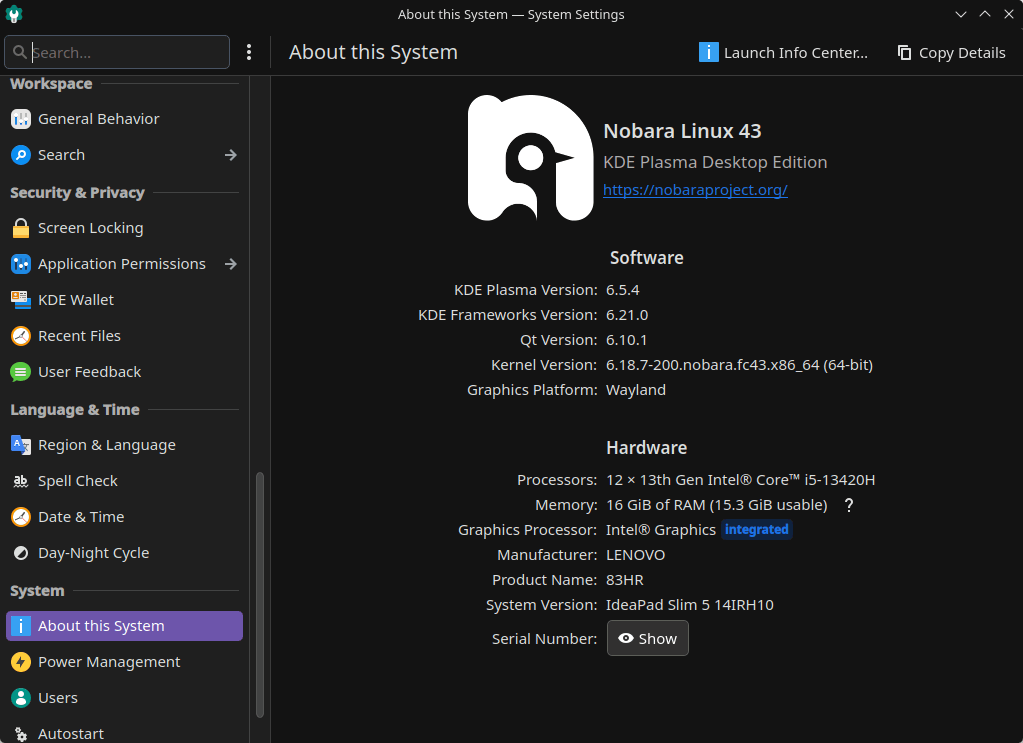Click the KDE Wallet icon
This screenshot has height=743, width=1023.
point(21,300)
